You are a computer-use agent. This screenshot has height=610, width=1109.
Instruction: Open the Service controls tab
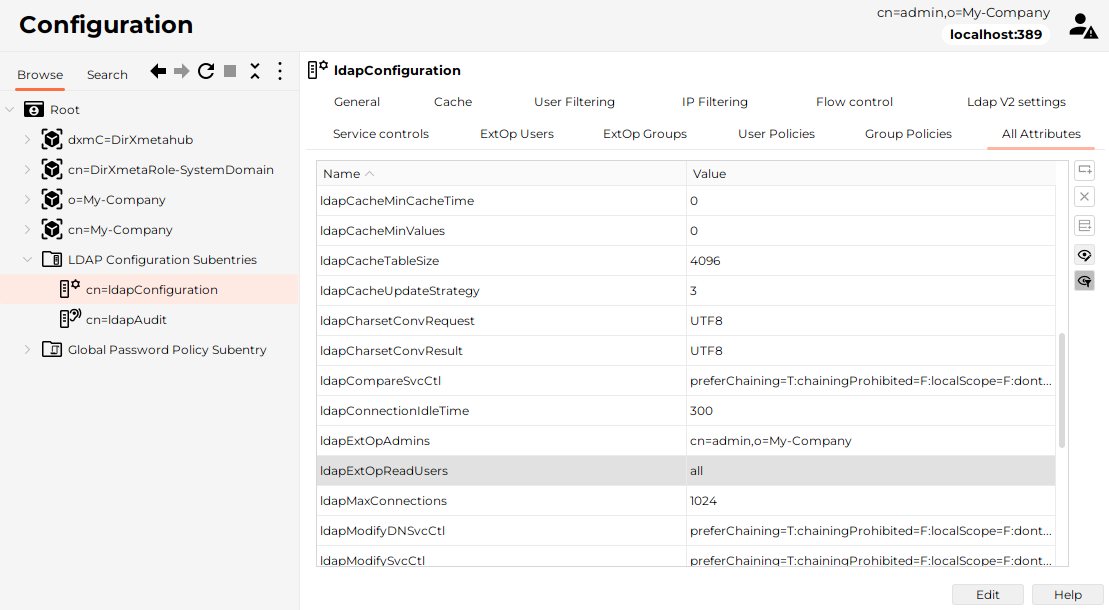coord(381,134)
